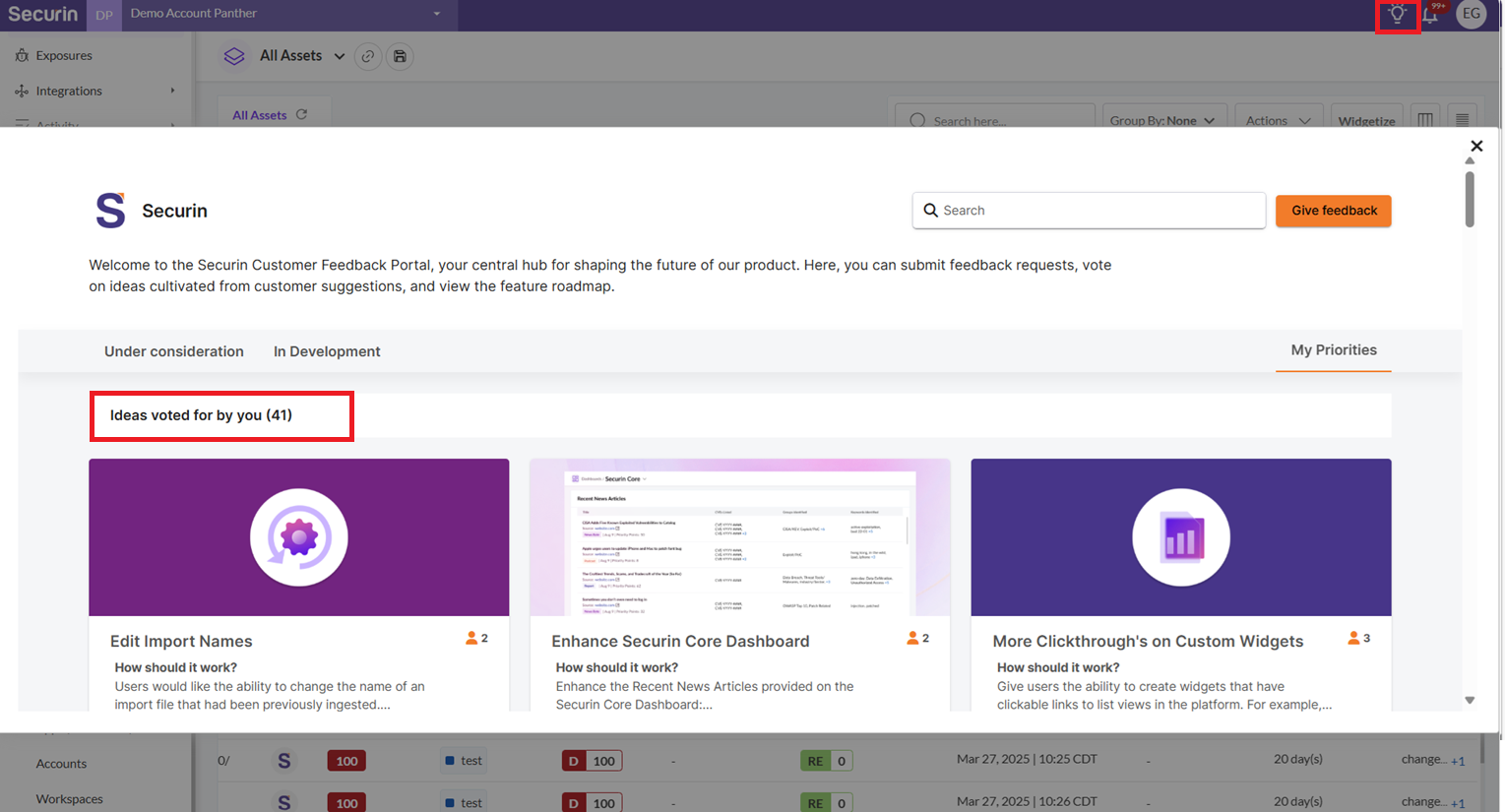The height and width of the screenshot is (812, 1505).
Task: Click the list view icon in toolbar
Action: (x=1463, y=120)
